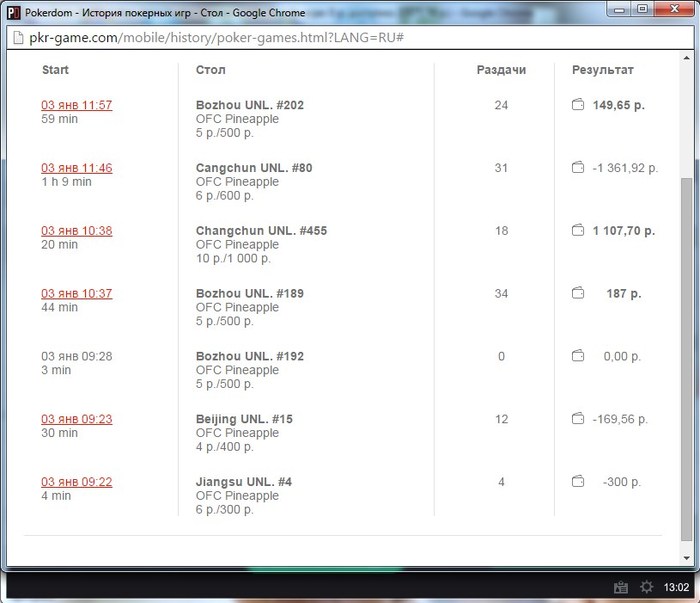The height and width of the screenshot is (603, 700).
Task: Click result value 187 p.
Action: click(624, 294)
